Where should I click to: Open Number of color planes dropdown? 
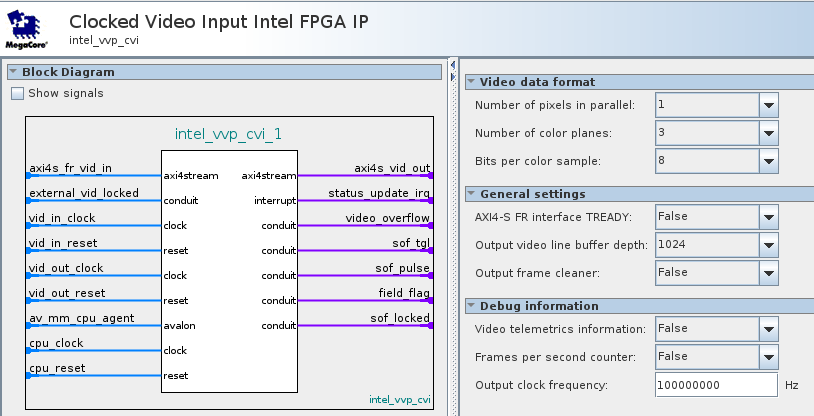pyautogui.click(x=768, y=133)
